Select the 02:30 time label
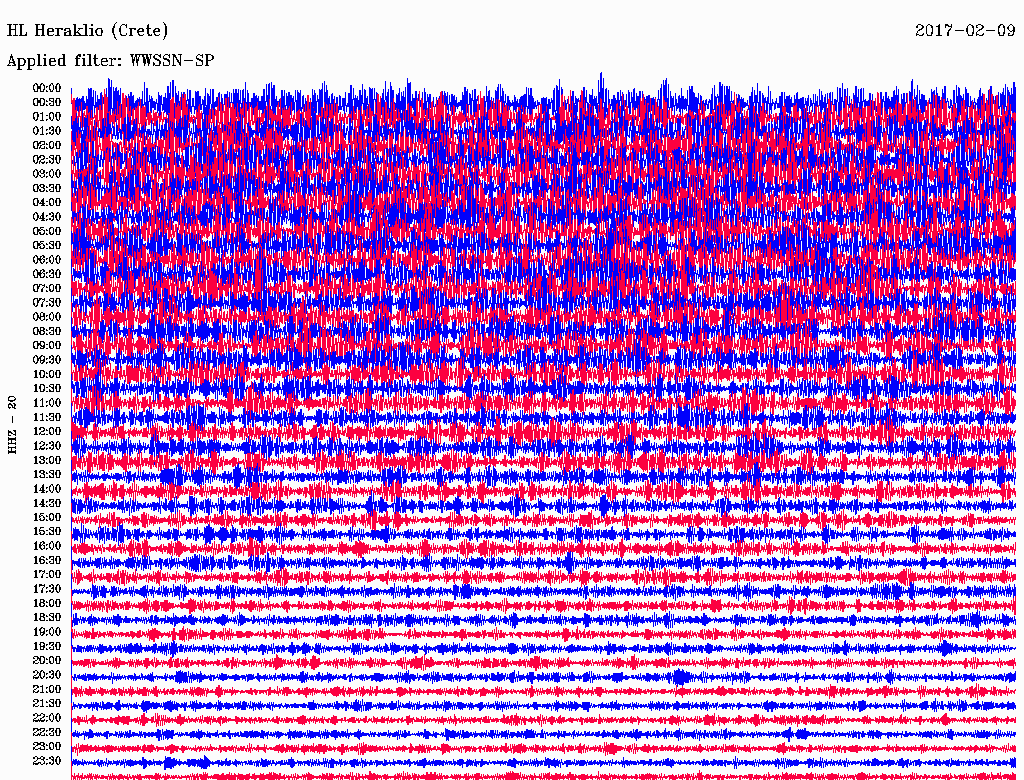Screen dimensions: 1024x780 [x=47, y=159]
